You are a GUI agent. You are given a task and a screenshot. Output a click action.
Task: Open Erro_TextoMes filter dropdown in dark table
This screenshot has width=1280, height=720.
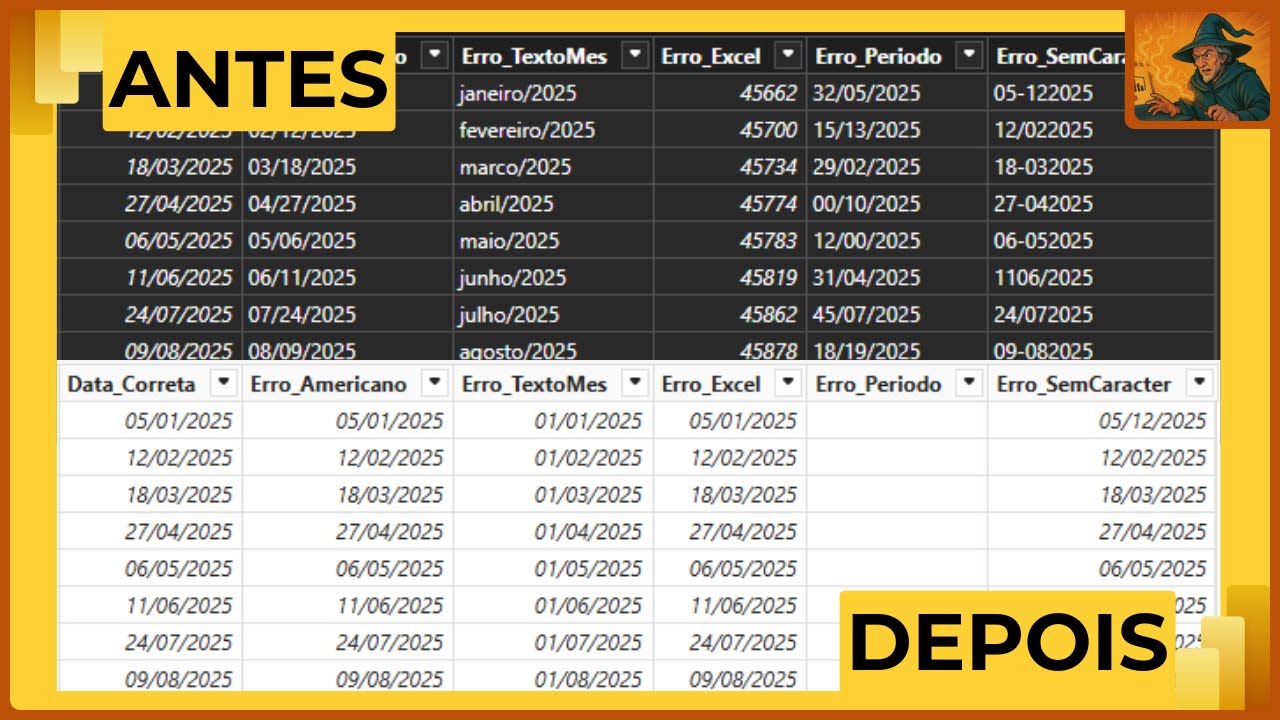(634, 56)
